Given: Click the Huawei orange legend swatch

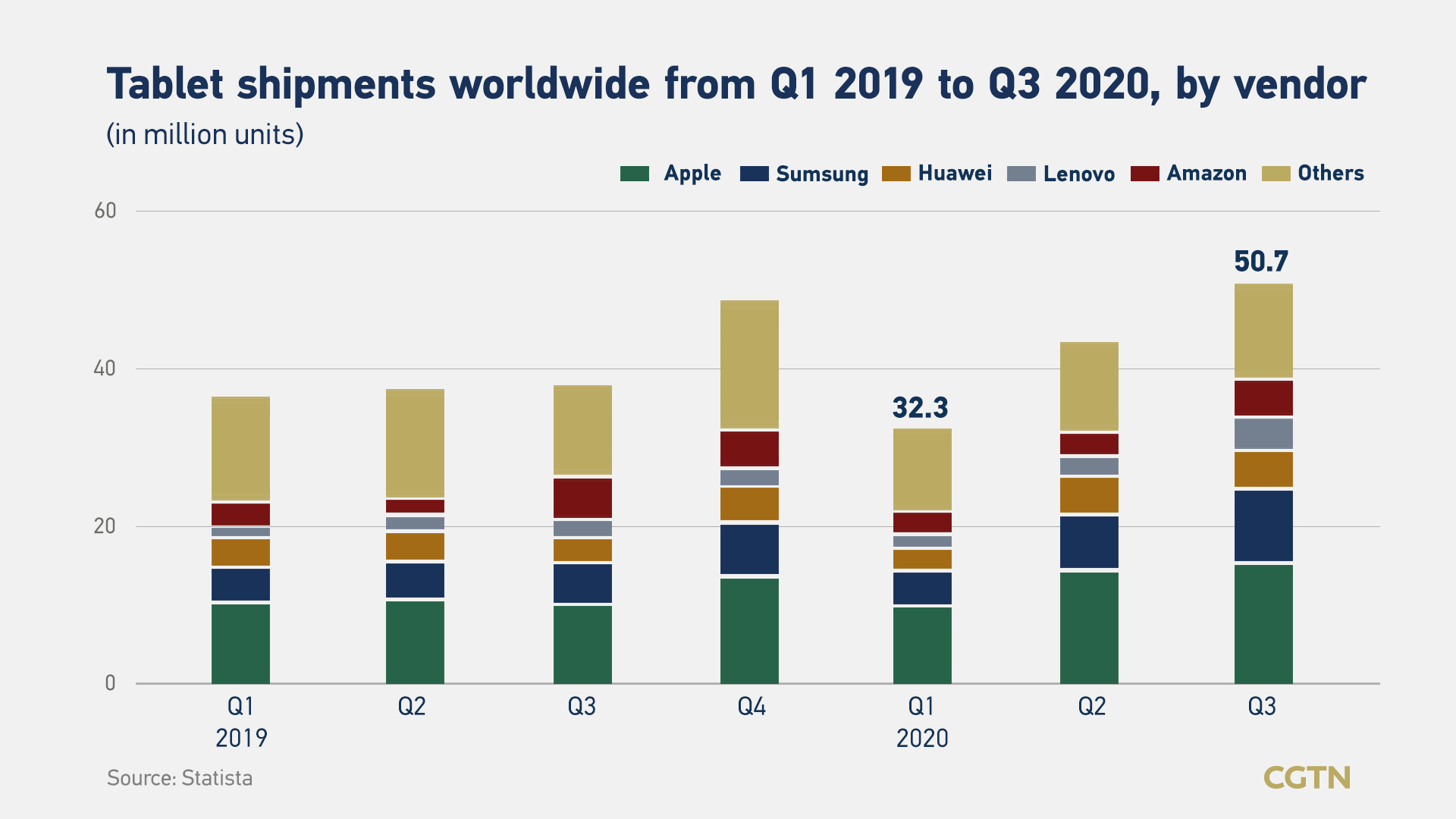Looking at the screenshot, I should pyautogui.click(x=896, y=174).
